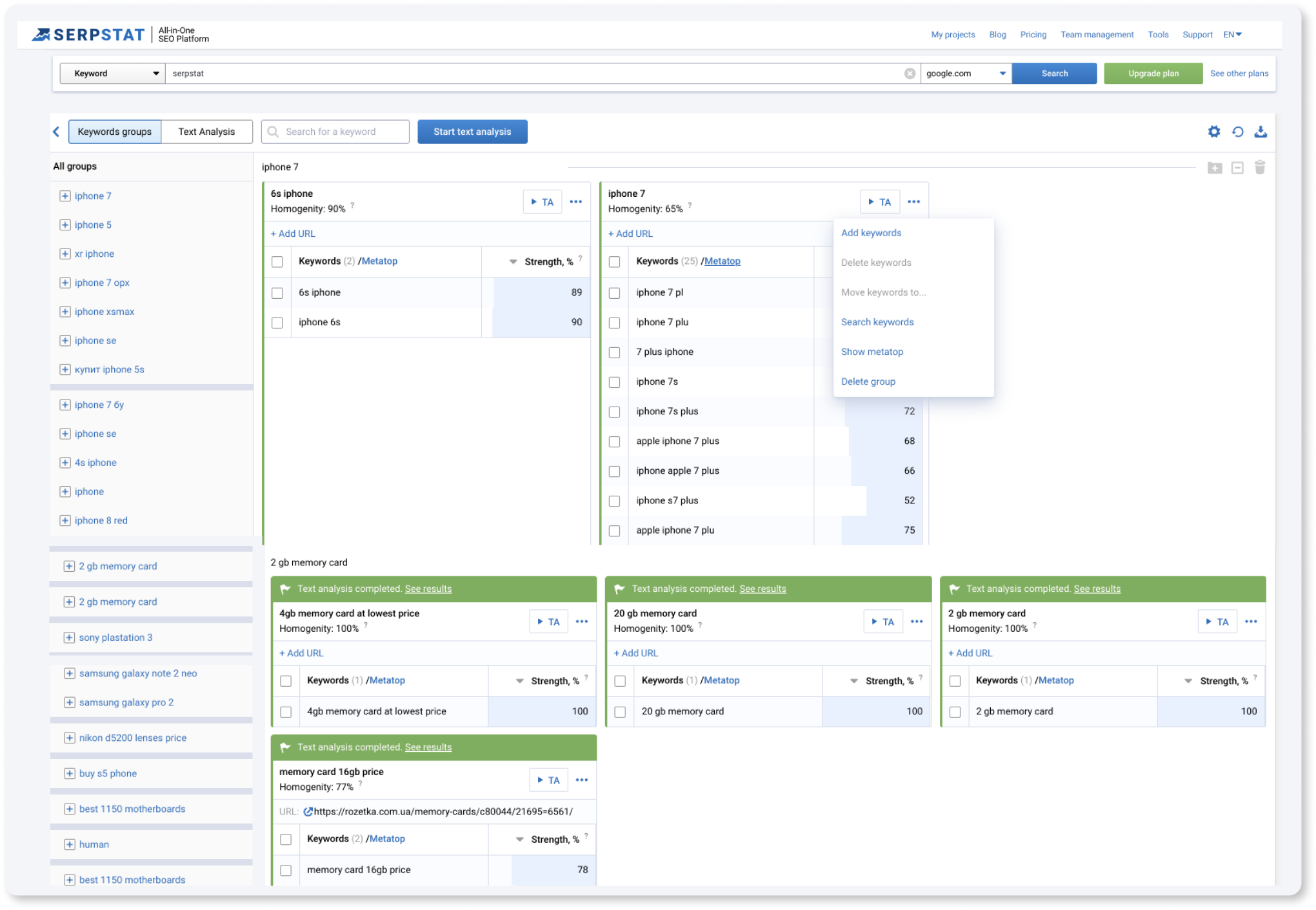Choose Search keywords menu item

pyautogui.click(x=877, y=322)
